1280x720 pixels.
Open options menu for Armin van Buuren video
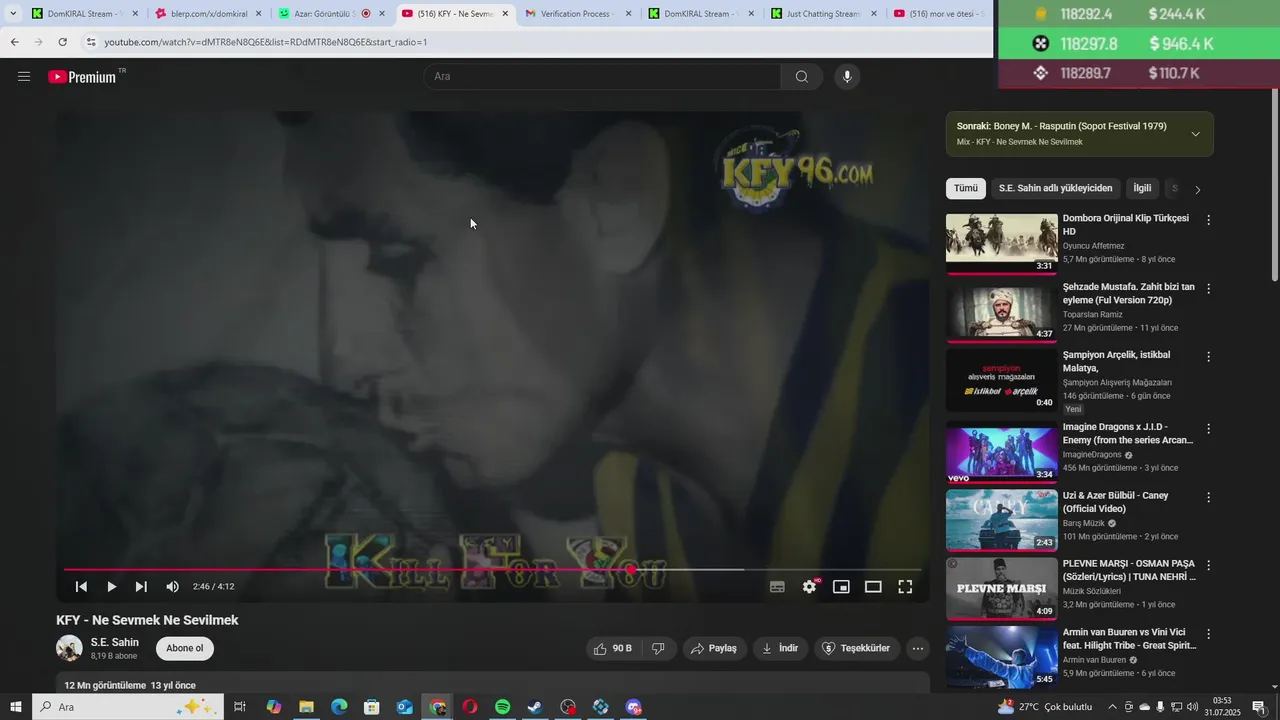click(x=1208, y=635)
